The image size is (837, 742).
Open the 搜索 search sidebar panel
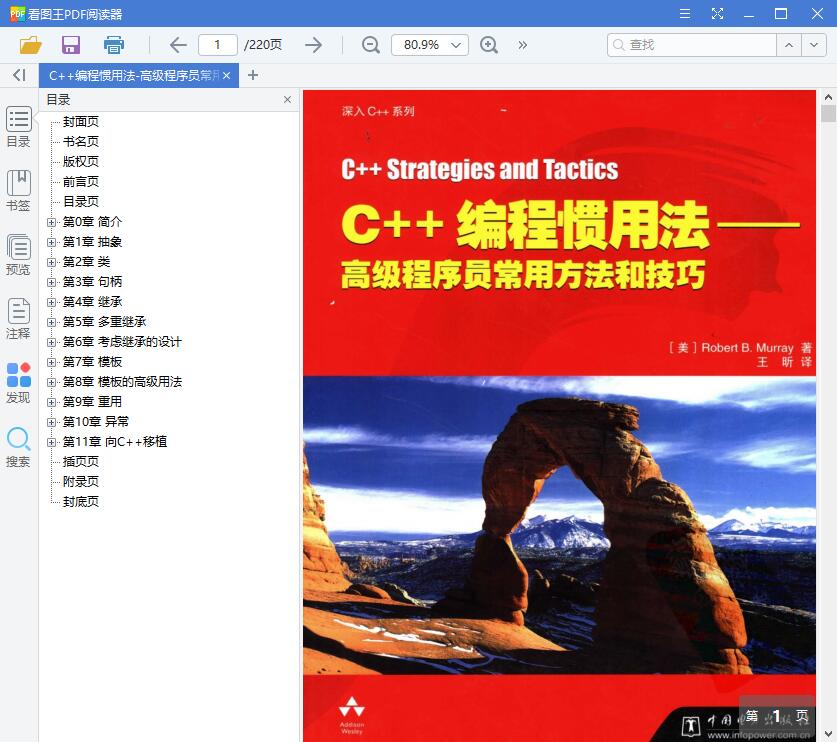coord(18,447)
